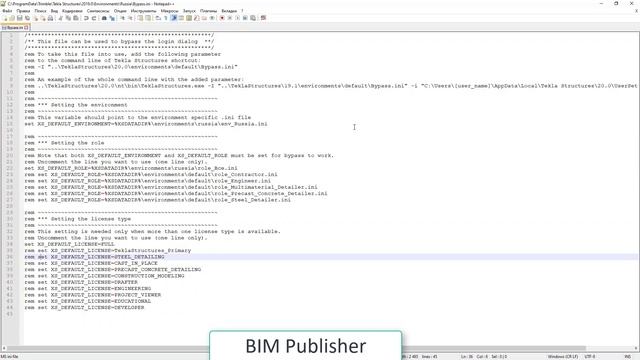Print the document using the Print icon
The image size is (640, 360).
click(51, 18)
